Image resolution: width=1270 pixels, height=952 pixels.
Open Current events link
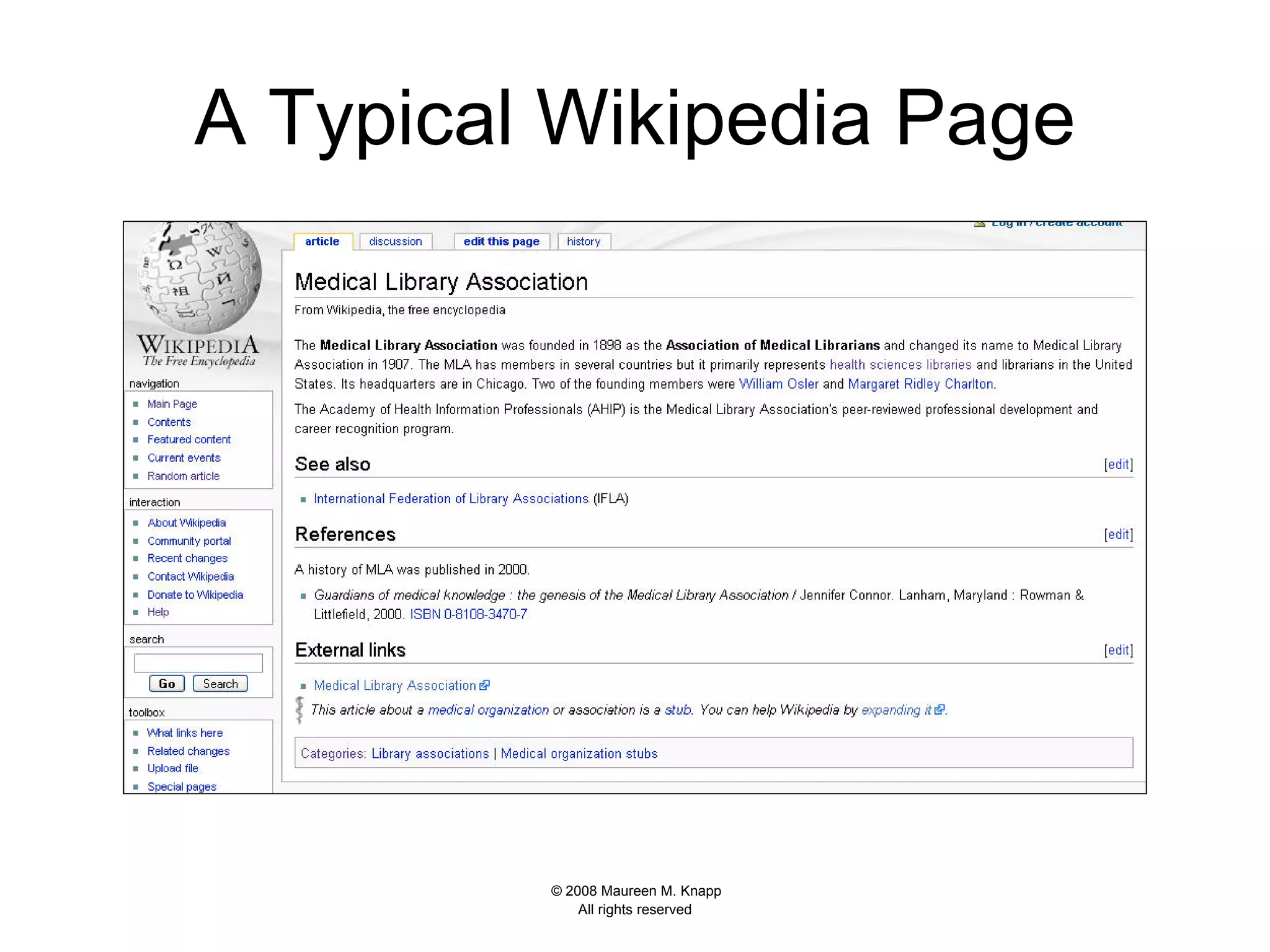click(184, 458)
